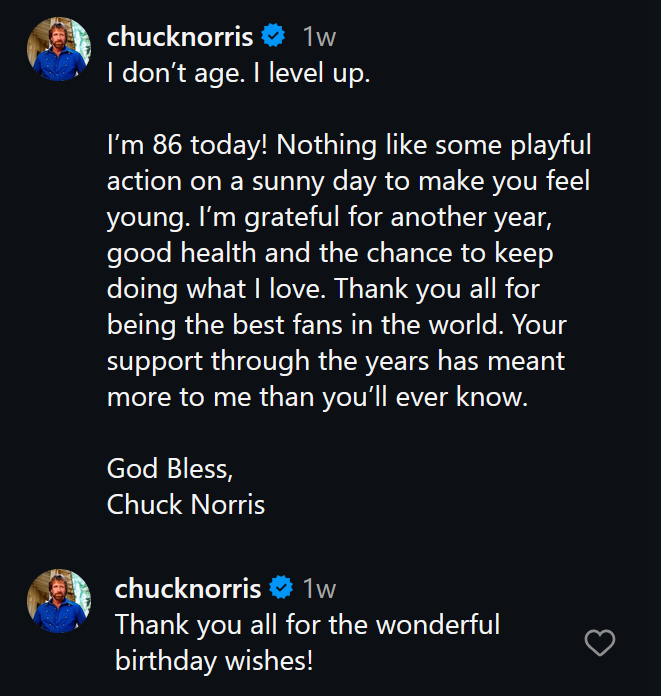Open avatar beside the birthday wishes comment
Viewport: 661px width, 696px height.
[60, 601]
